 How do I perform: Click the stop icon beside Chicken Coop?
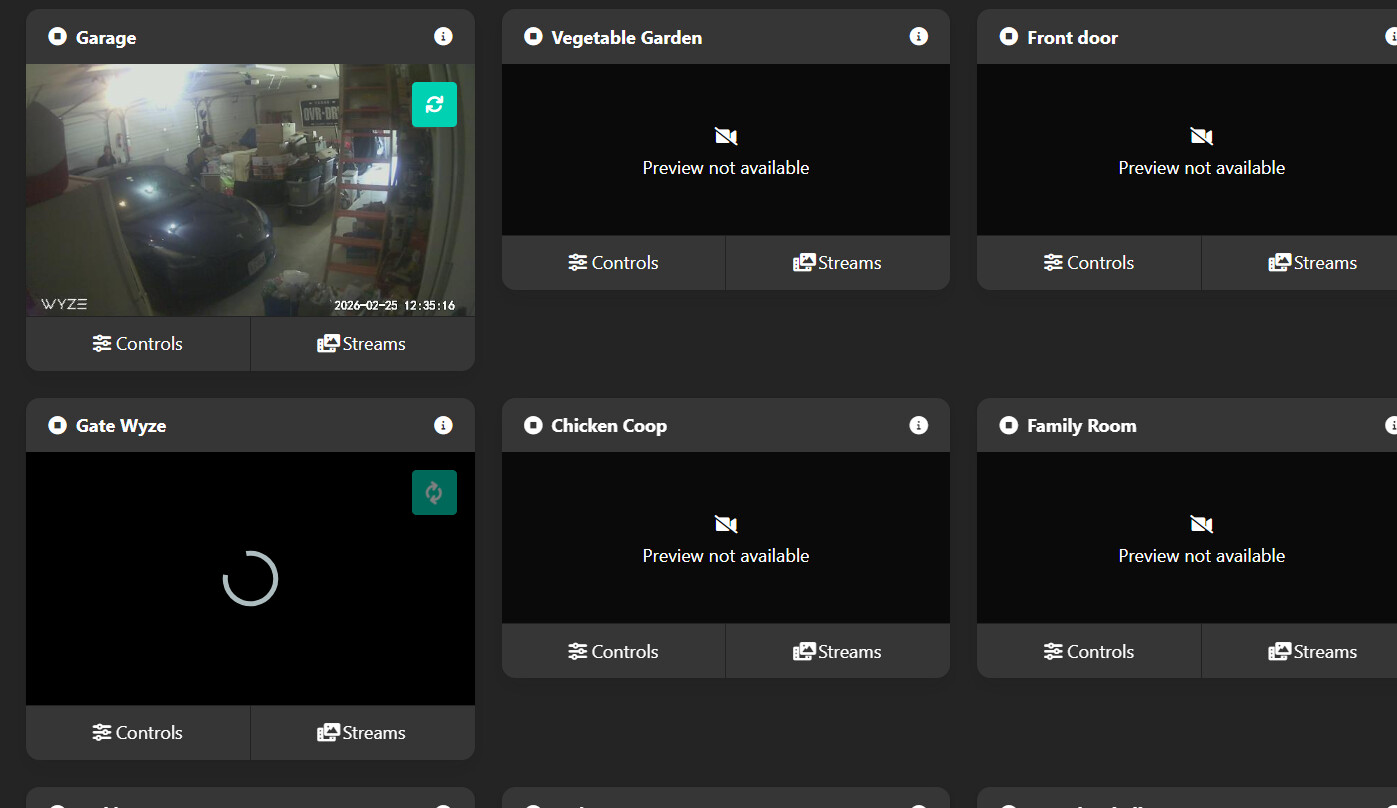[533, 425]
